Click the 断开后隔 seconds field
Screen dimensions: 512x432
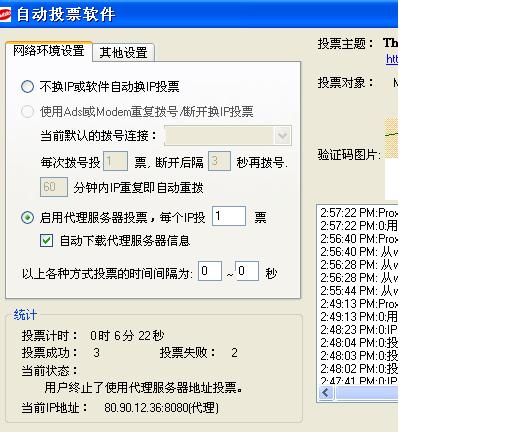[219, 161]
